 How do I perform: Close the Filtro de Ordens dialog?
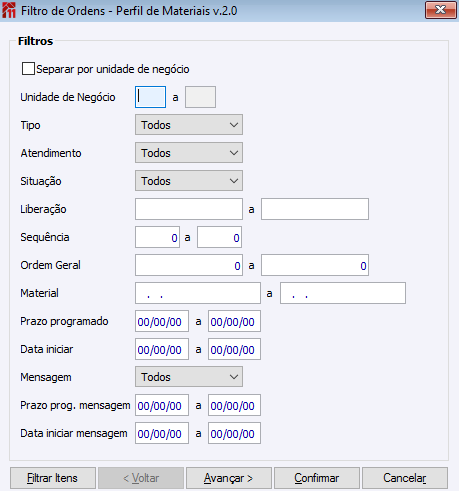pyautogui.click(x=440, y=10)
